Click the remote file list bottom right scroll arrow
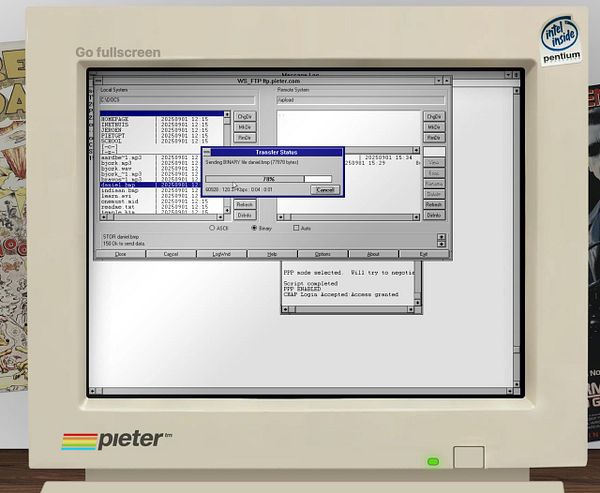The height and width of the screenshot is (493, 600). 416,217
